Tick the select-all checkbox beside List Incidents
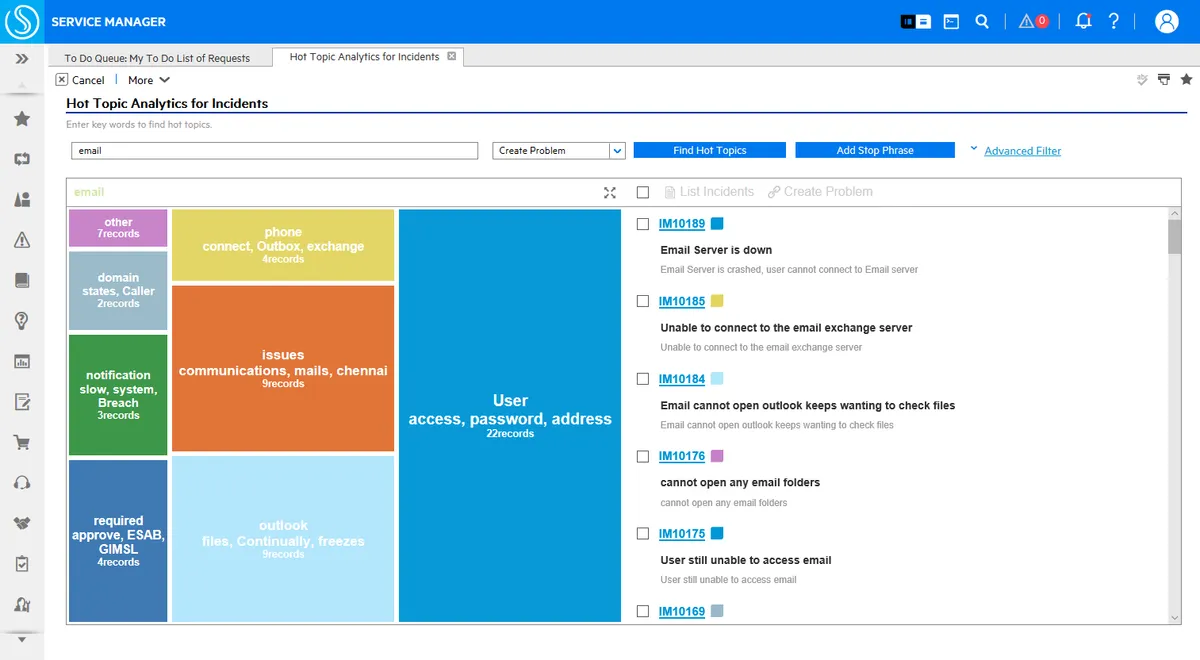This screenshot has height=660, width=1200. (643, 192)
